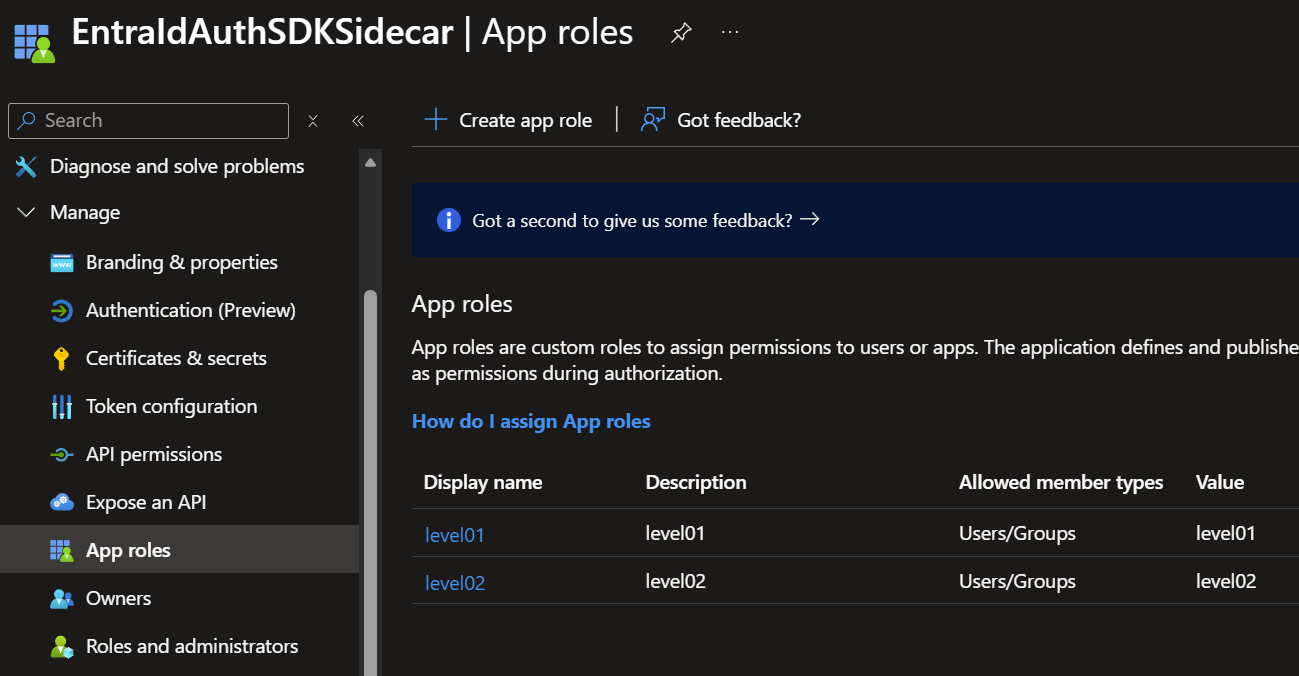Open the more options ellipsis in header
This screenshot has height=676, width=1299.
[730, 33]
